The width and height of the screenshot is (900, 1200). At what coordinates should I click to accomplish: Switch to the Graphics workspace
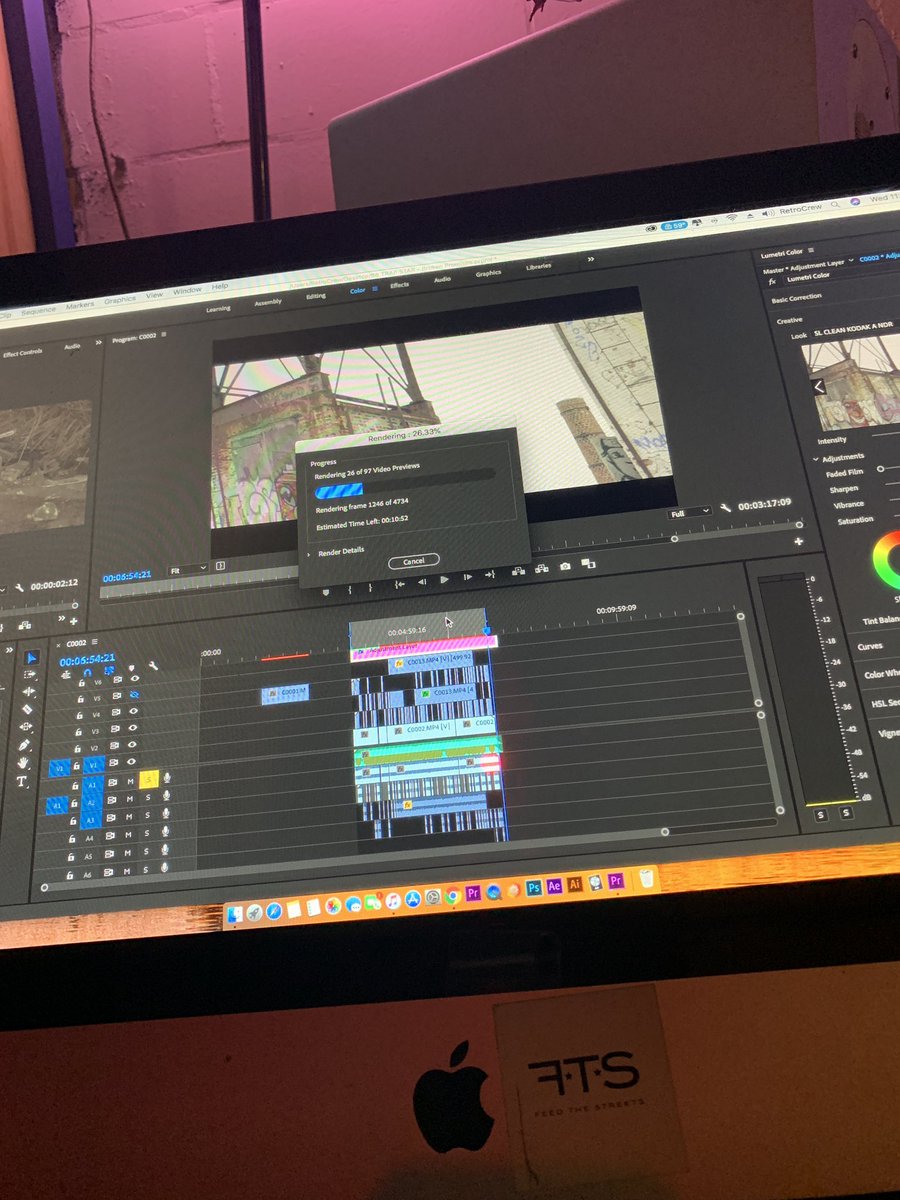[488, 273]
